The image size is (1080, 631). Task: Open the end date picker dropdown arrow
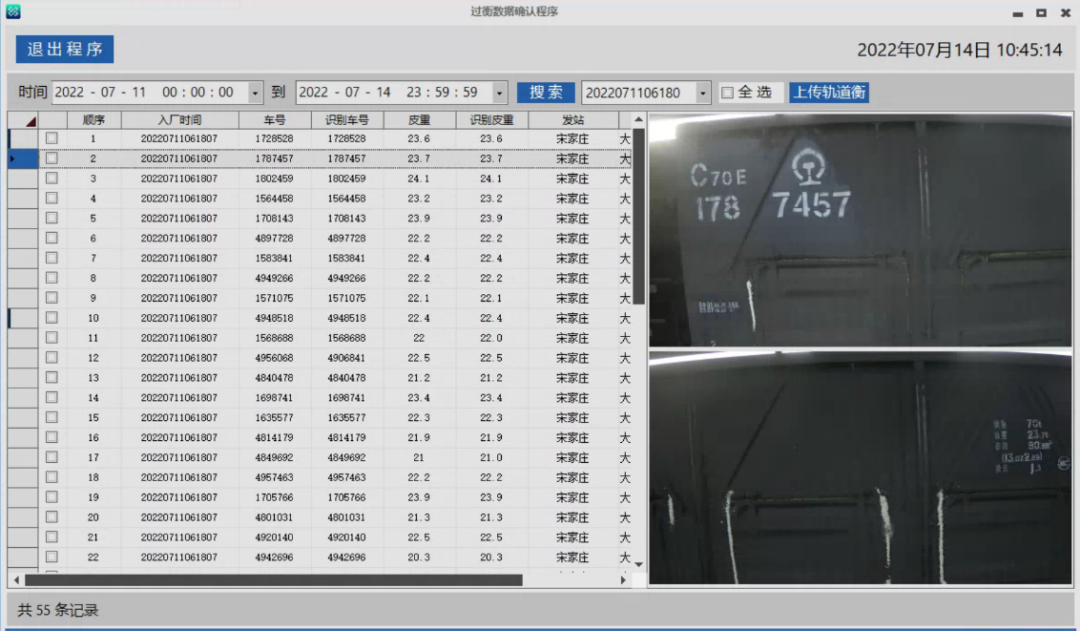pyautogui.click(x=499, y=92)
